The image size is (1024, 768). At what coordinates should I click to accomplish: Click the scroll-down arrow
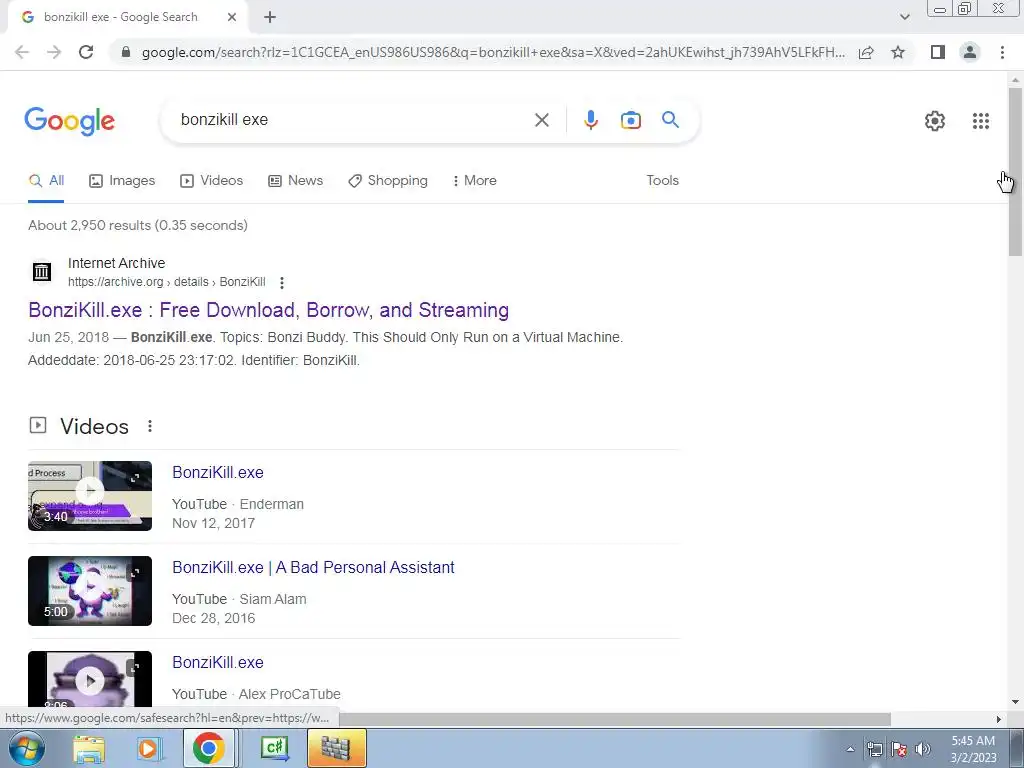pyautogui.click(x=1015, y=703)
